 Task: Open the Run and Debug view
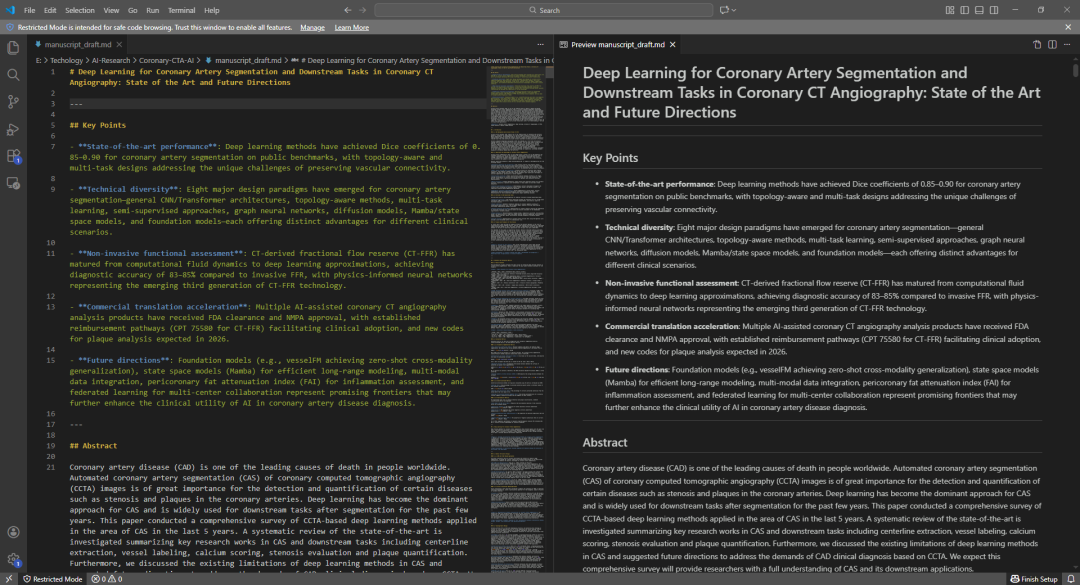click(13, 129)
